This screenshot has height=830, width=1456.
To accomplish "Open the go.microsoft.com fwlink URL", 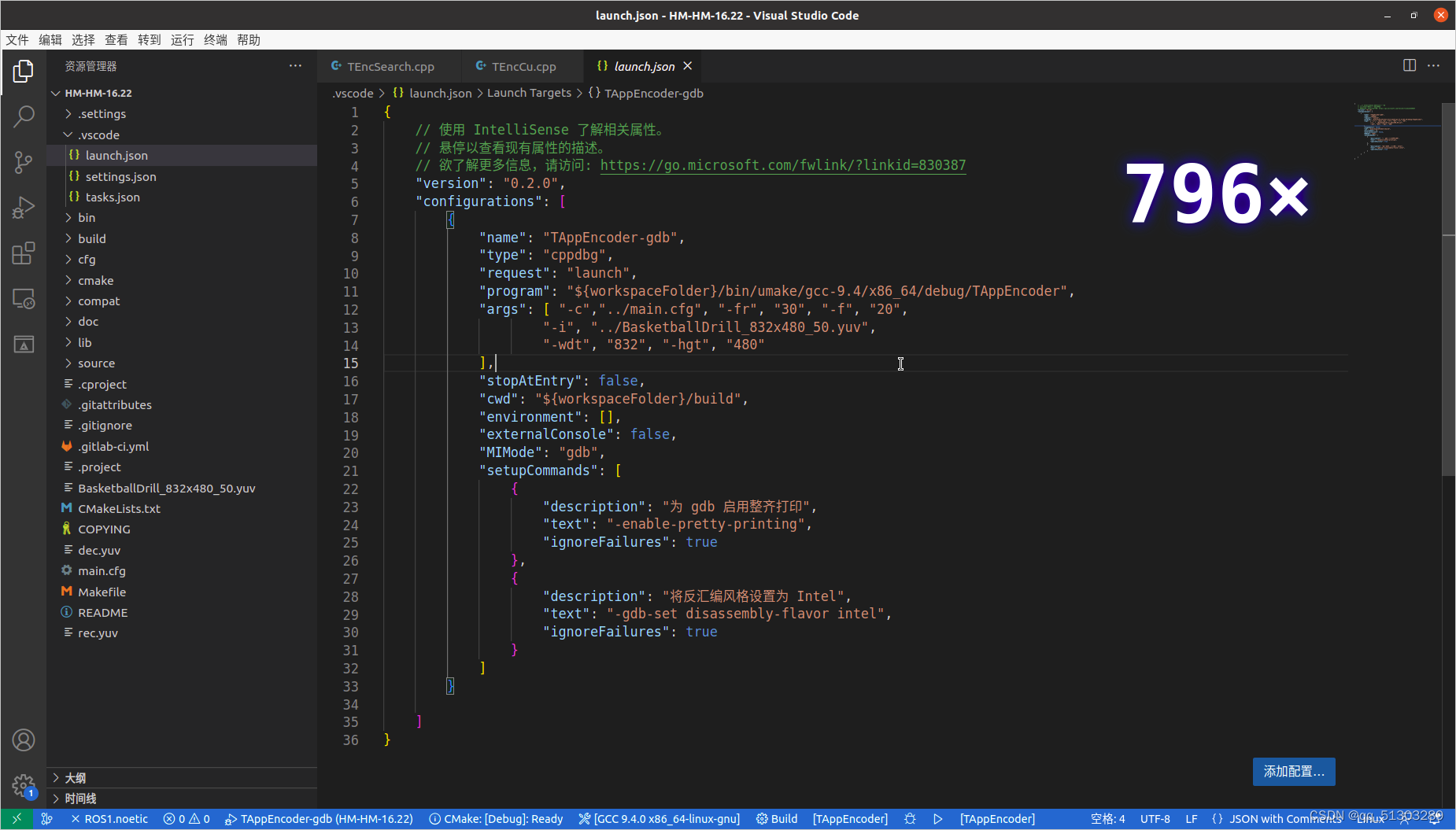I will pos(783,165).
